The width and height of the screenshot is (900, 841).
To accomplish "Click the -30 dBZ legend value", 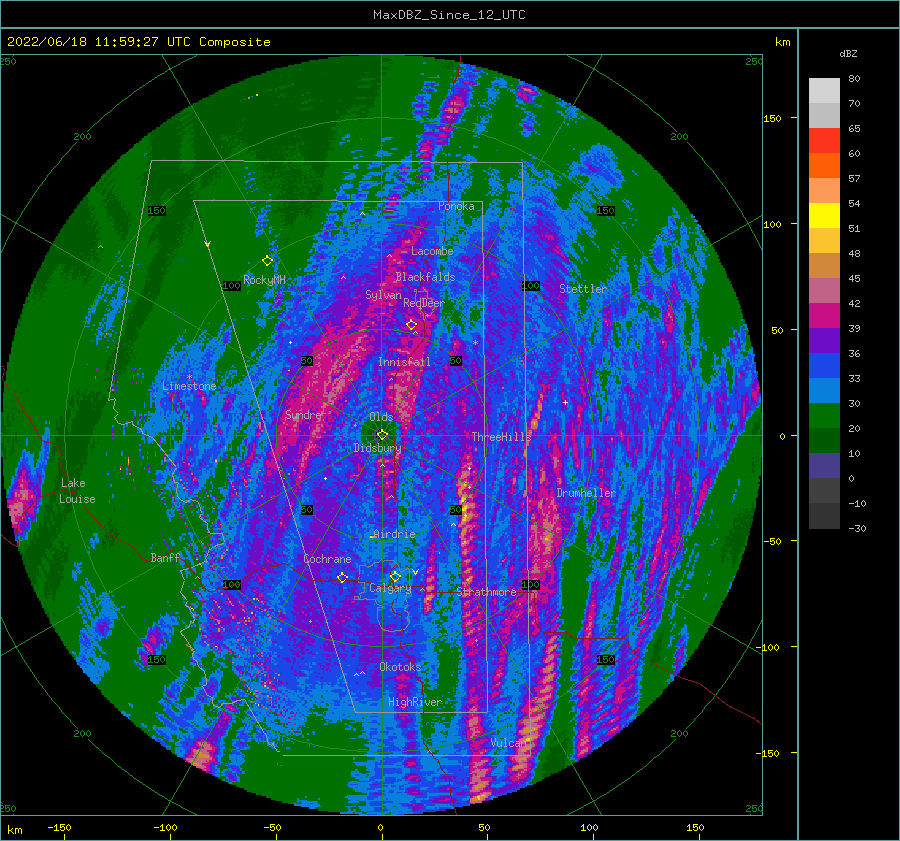I will tap(857, 528).
